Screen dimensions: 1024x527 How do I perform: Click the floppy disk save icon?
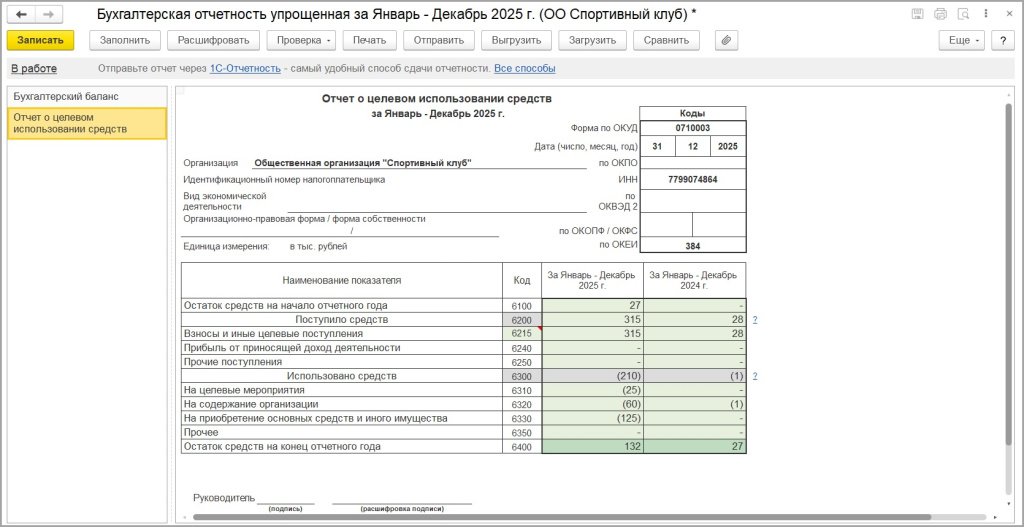click(x=917, y=14)
